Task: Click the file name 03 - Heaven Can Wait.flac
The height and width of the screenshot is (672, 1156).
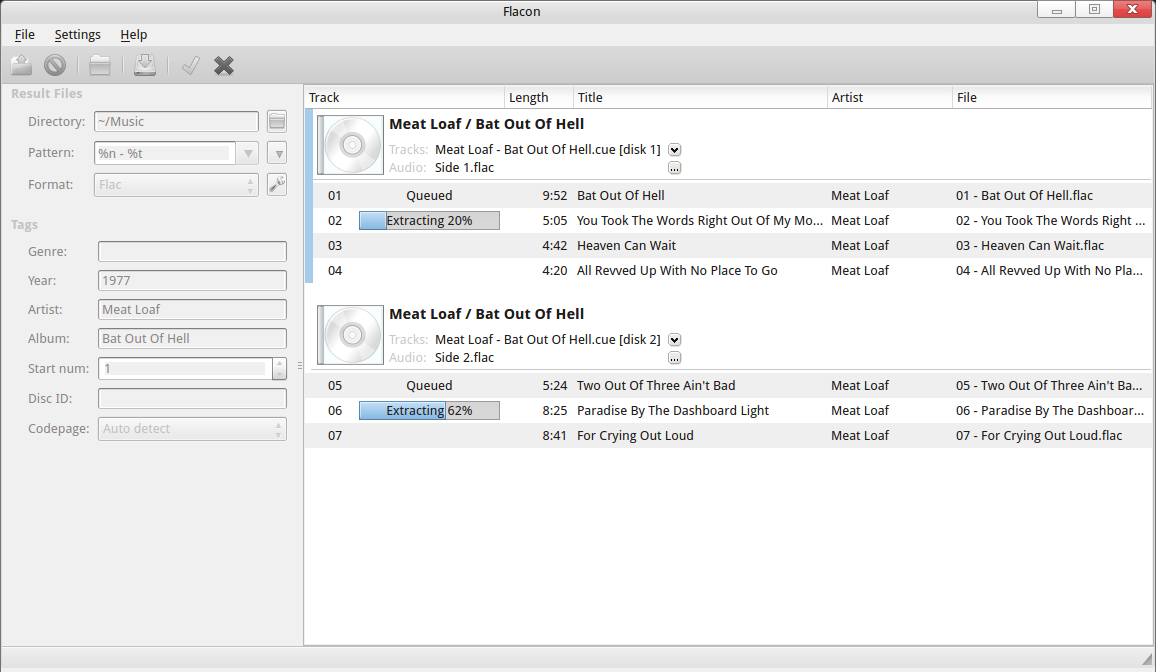Action: (x=1030, y=245)
